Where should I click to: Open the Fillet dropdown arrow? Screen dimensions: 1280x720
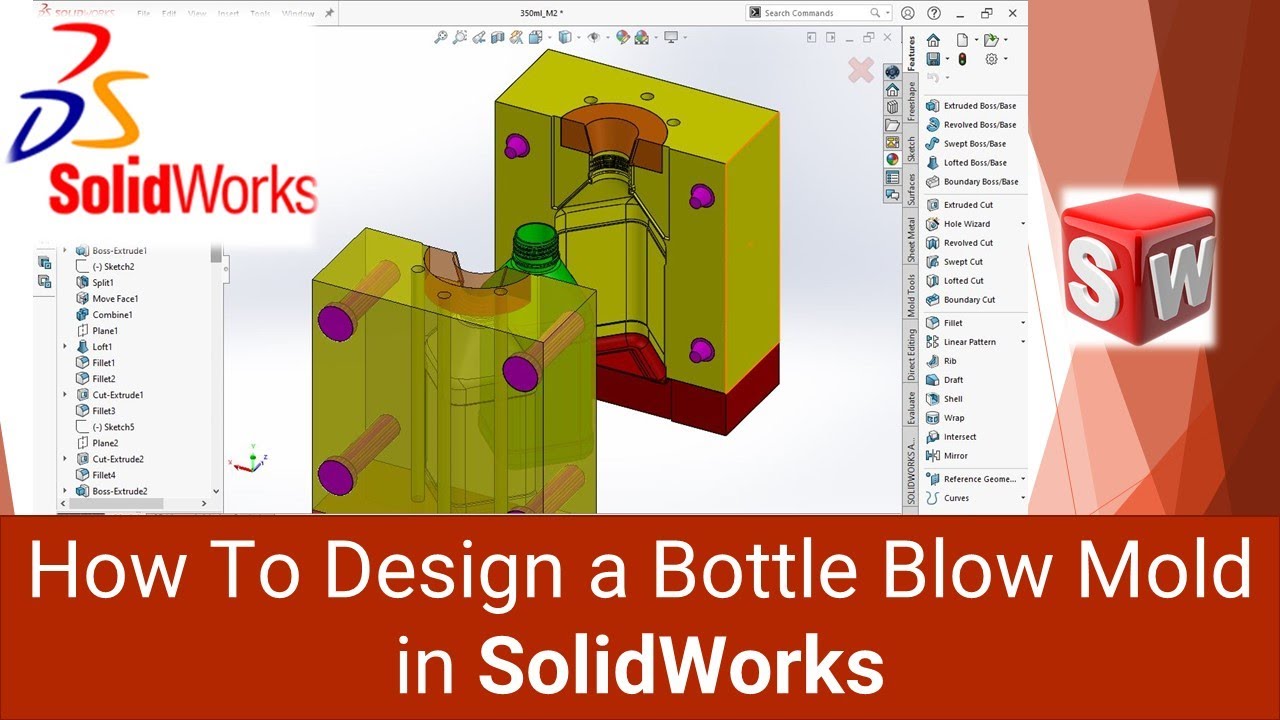coord(1023,323)
